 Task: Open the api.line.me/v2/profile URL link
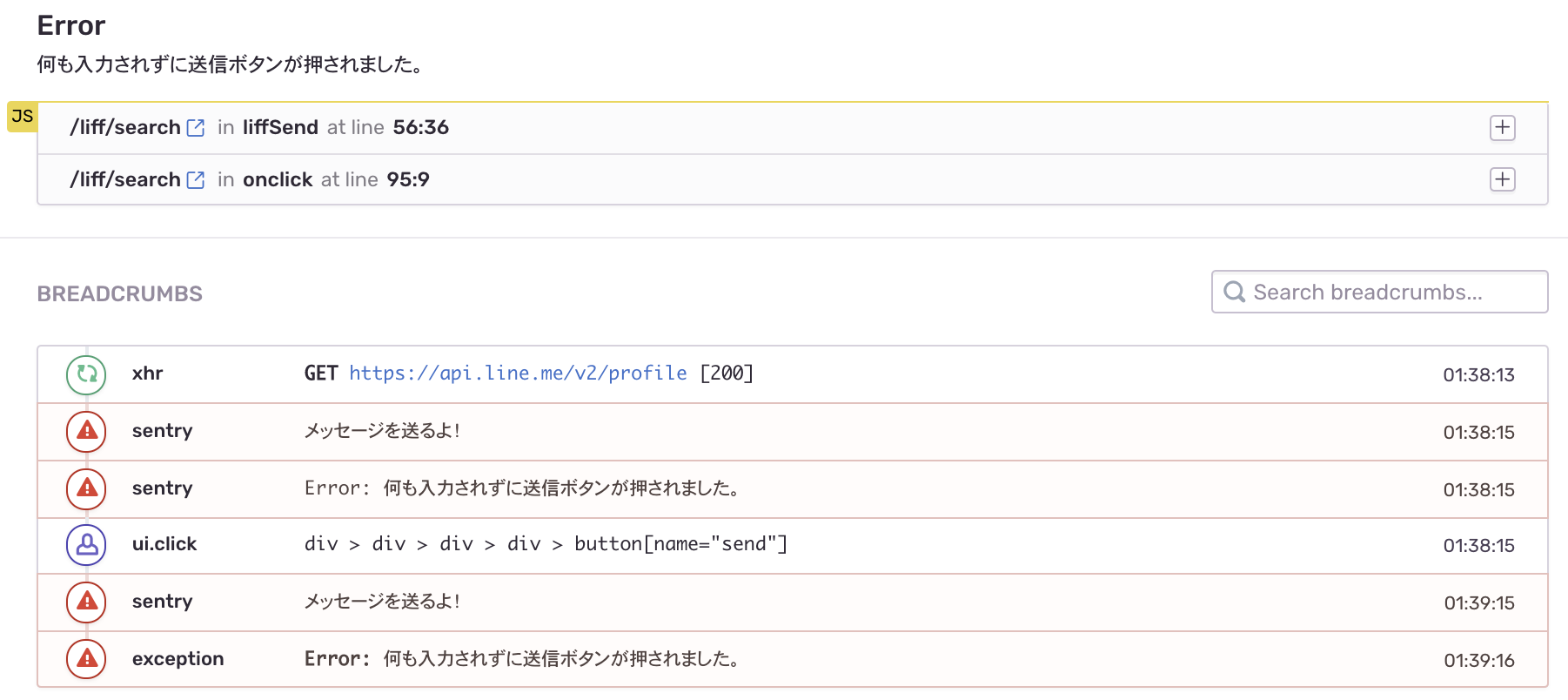coord(518,374)
